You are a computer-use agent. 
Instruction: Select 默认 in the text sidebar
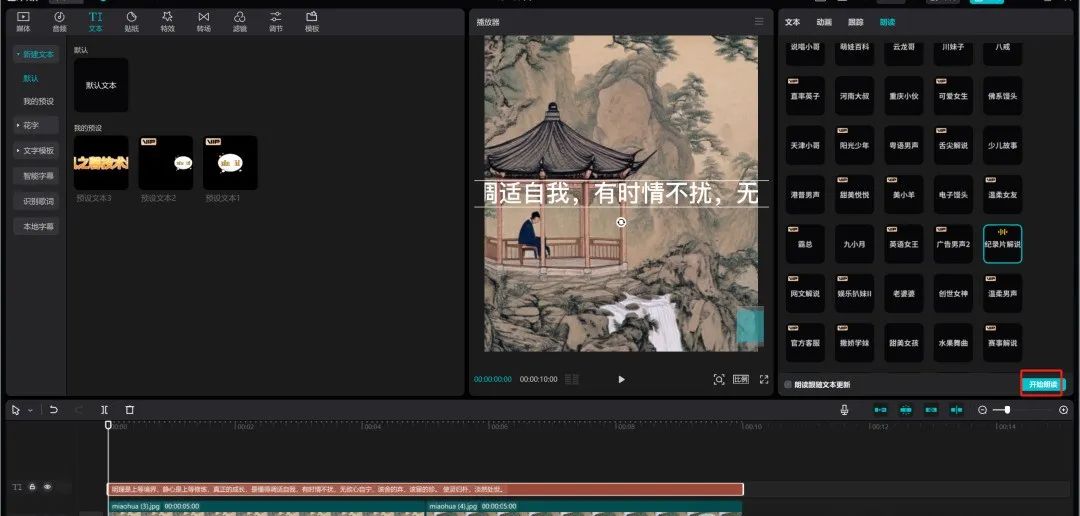tap(31, 79)
